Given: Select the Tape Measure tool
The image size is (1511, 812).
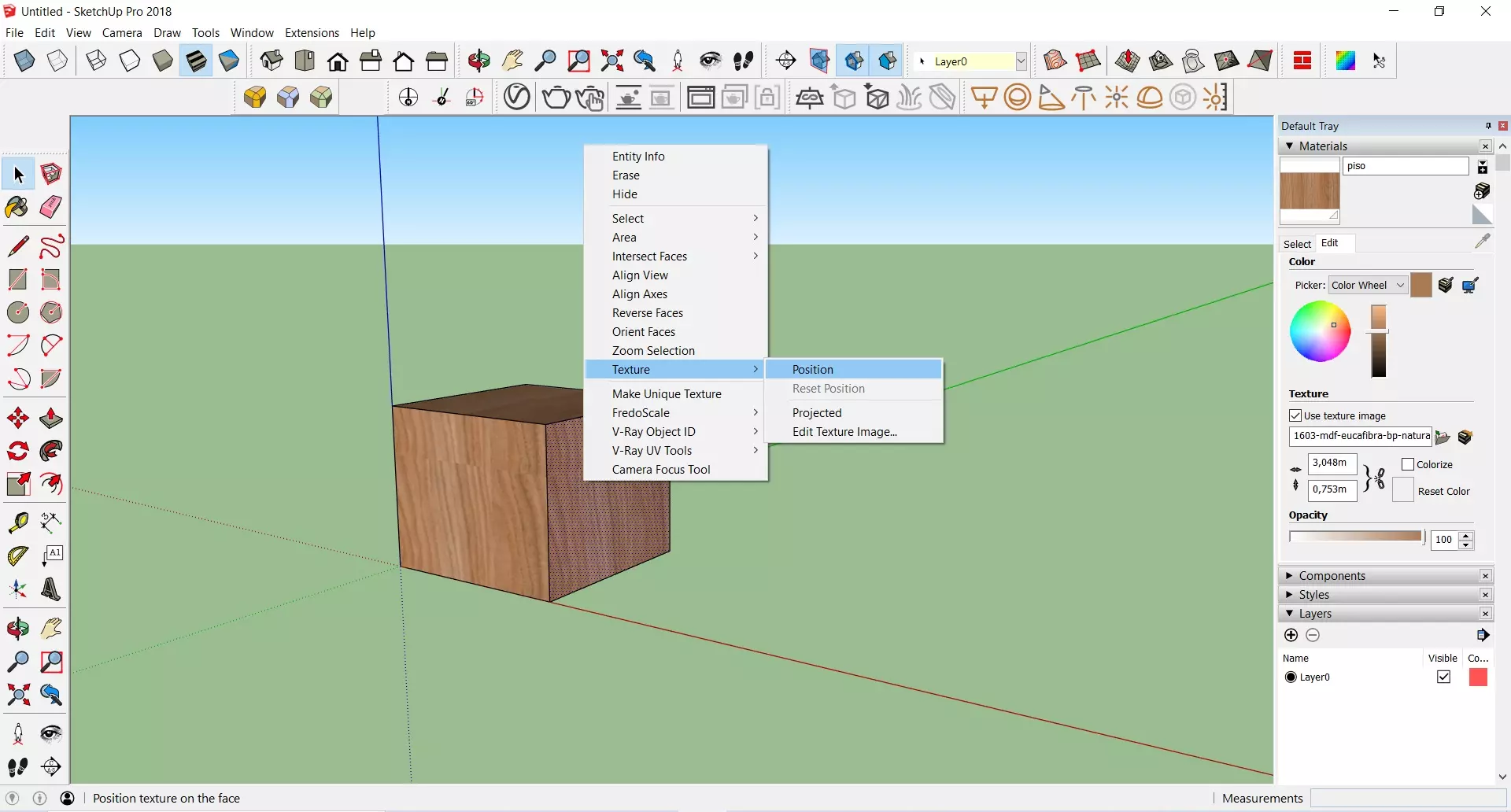Looking at the screenshot, I should pyautogui.click(x=17, y=522).
